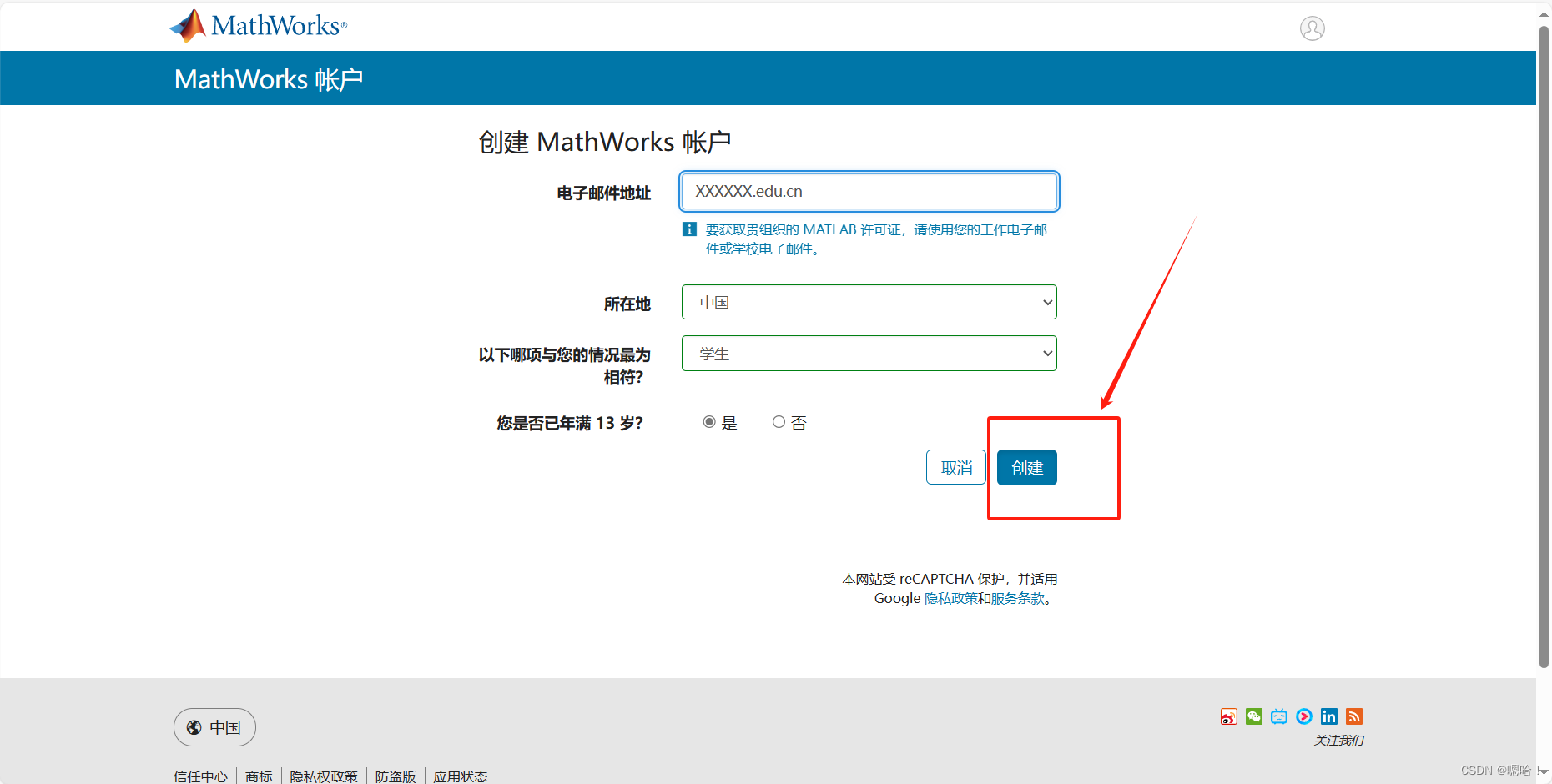Open the 所在地 country dropdown
Image resolution: width=1552 pixels, height=784 pixels.
pos(868,302)
